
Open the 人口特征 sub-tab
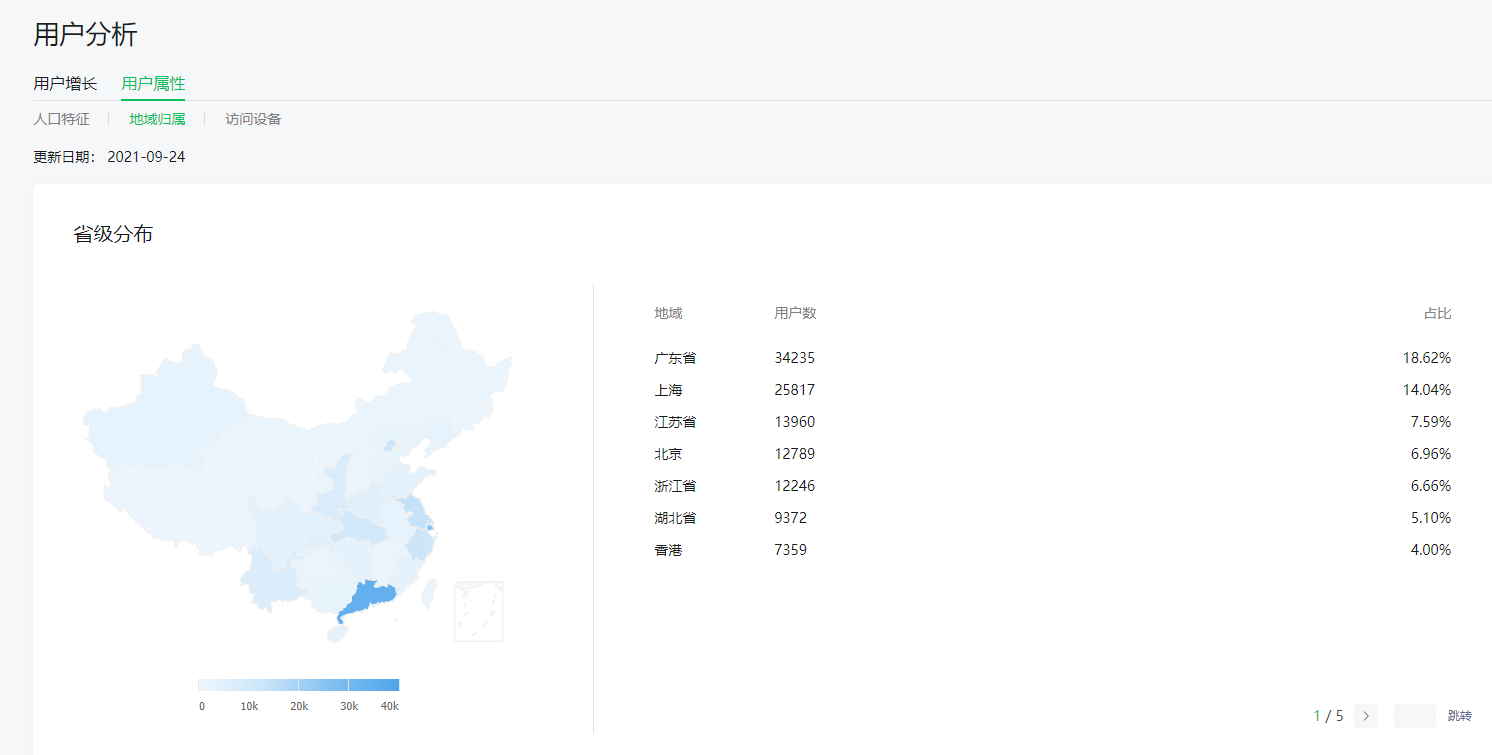[61, 119]
